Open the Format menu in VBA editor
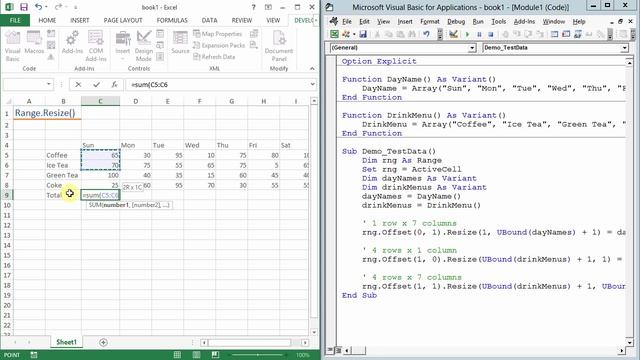This screenshot has height=360, width=640. click(x=429, y=22)
